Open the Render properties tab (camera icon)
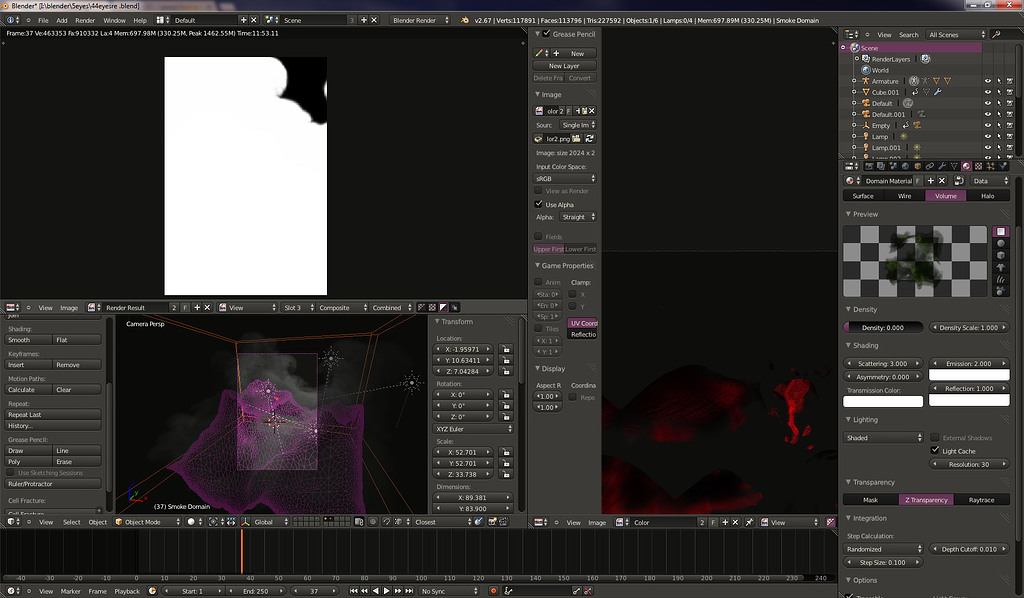 869,166
